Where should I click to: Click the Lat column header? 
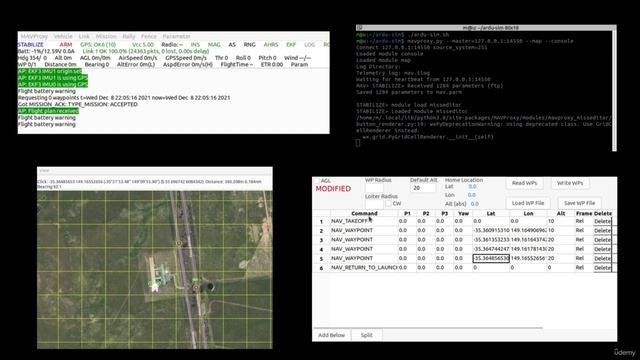[x=491, y=213]
